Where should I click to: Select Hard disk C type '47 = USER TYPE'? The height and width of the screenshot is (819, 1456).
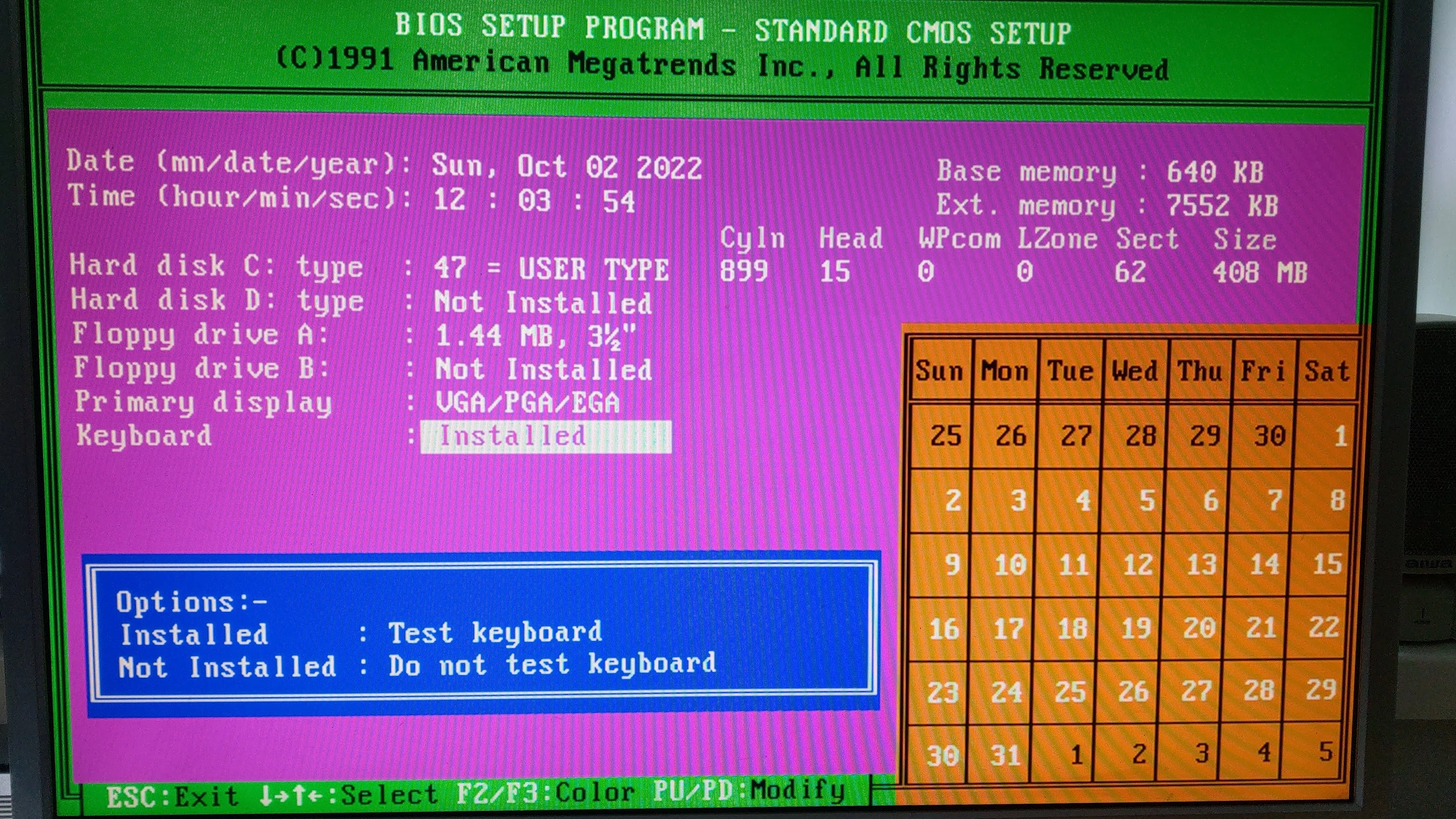pyautogui.click(x=551, y=269)
